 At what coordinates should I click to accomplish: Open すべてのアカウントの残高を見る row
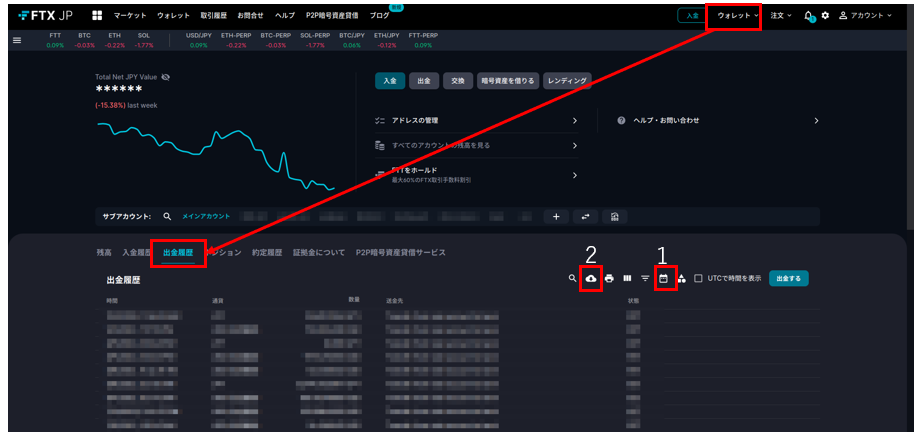coord(476,145)
